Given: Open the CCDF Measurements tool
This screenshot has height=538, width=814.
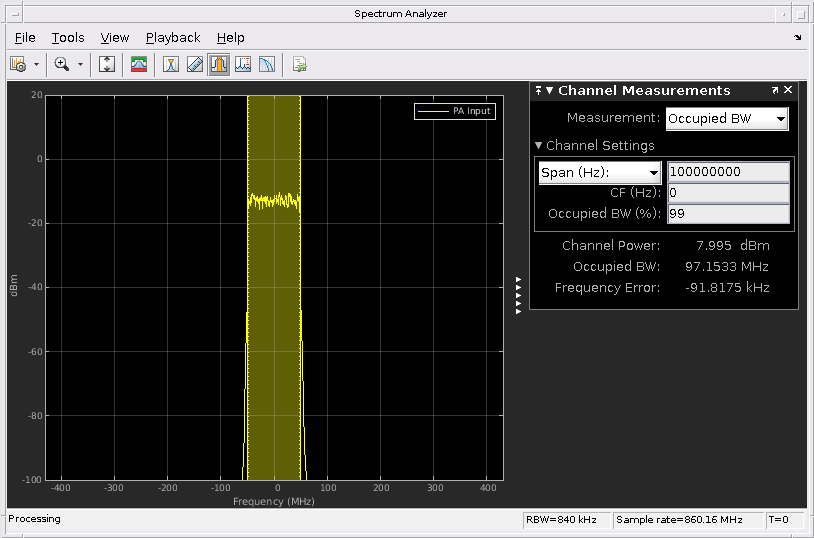Looking at the screenshot, I should [267, 64].
